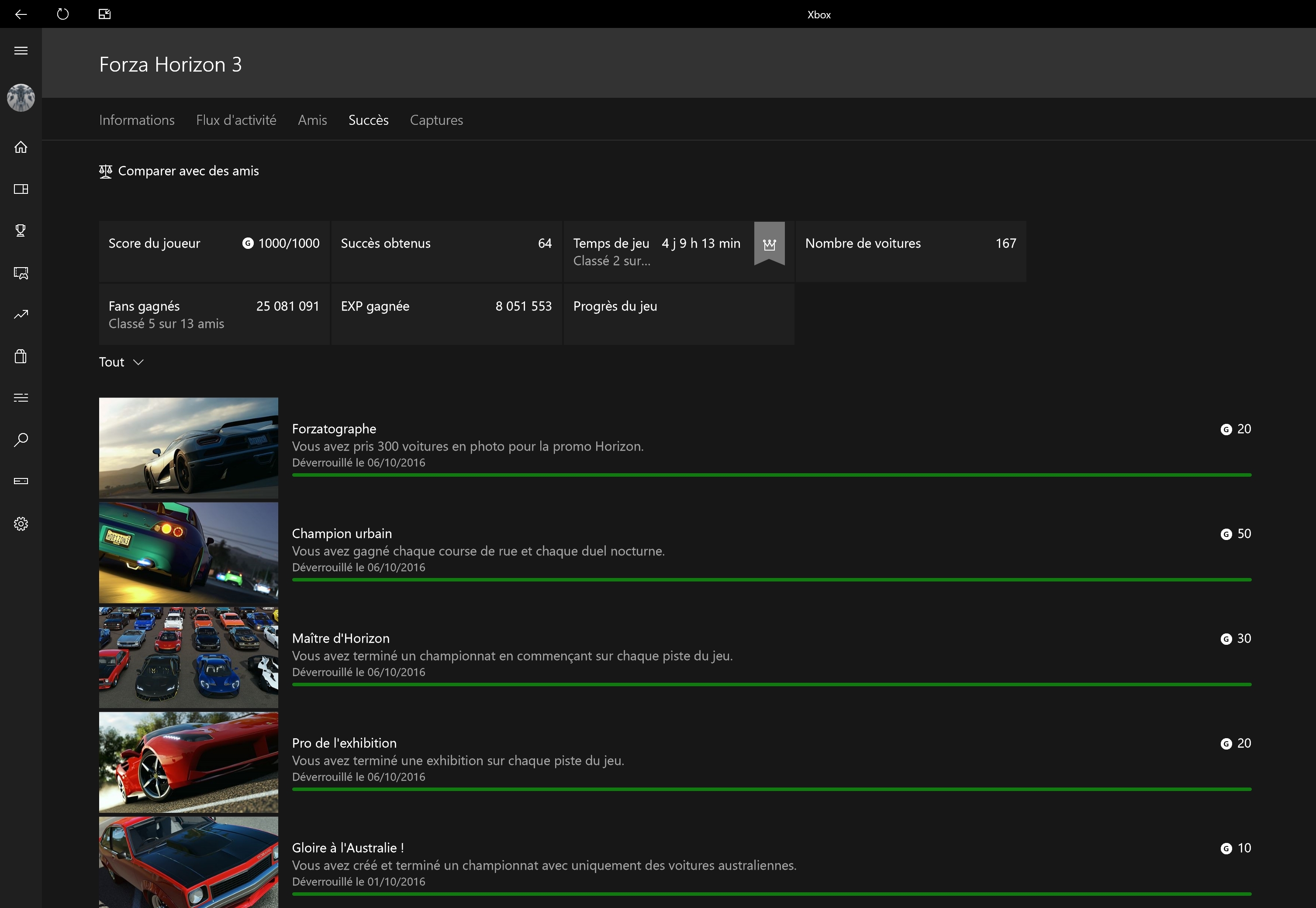Click the '4 j 9 h 13 min' playtime value
Screen dimensions: 1316x908
coord(701,244)
